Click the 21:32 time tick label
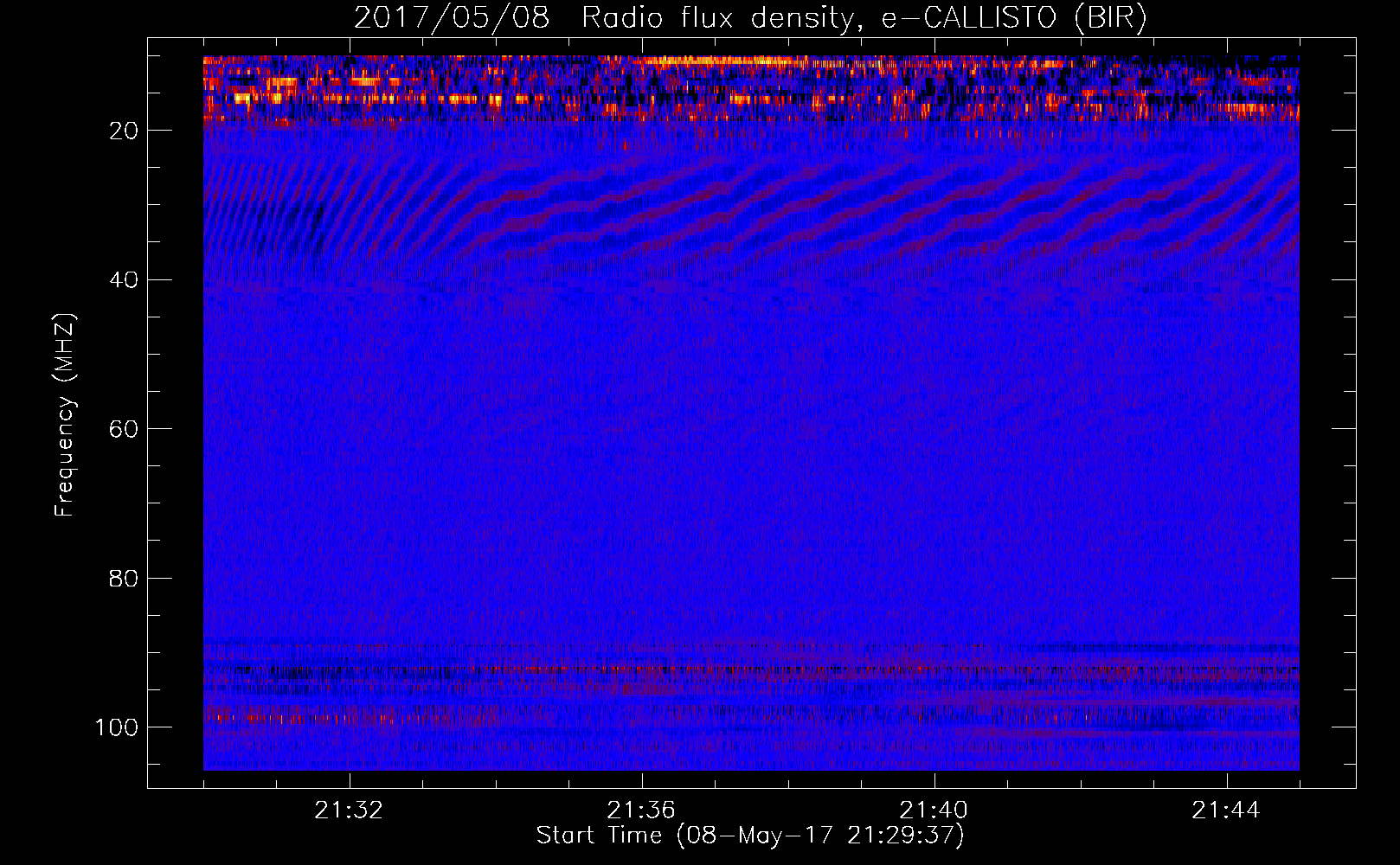The width and height of the screenshot is (1400, 865). point(349,811)
